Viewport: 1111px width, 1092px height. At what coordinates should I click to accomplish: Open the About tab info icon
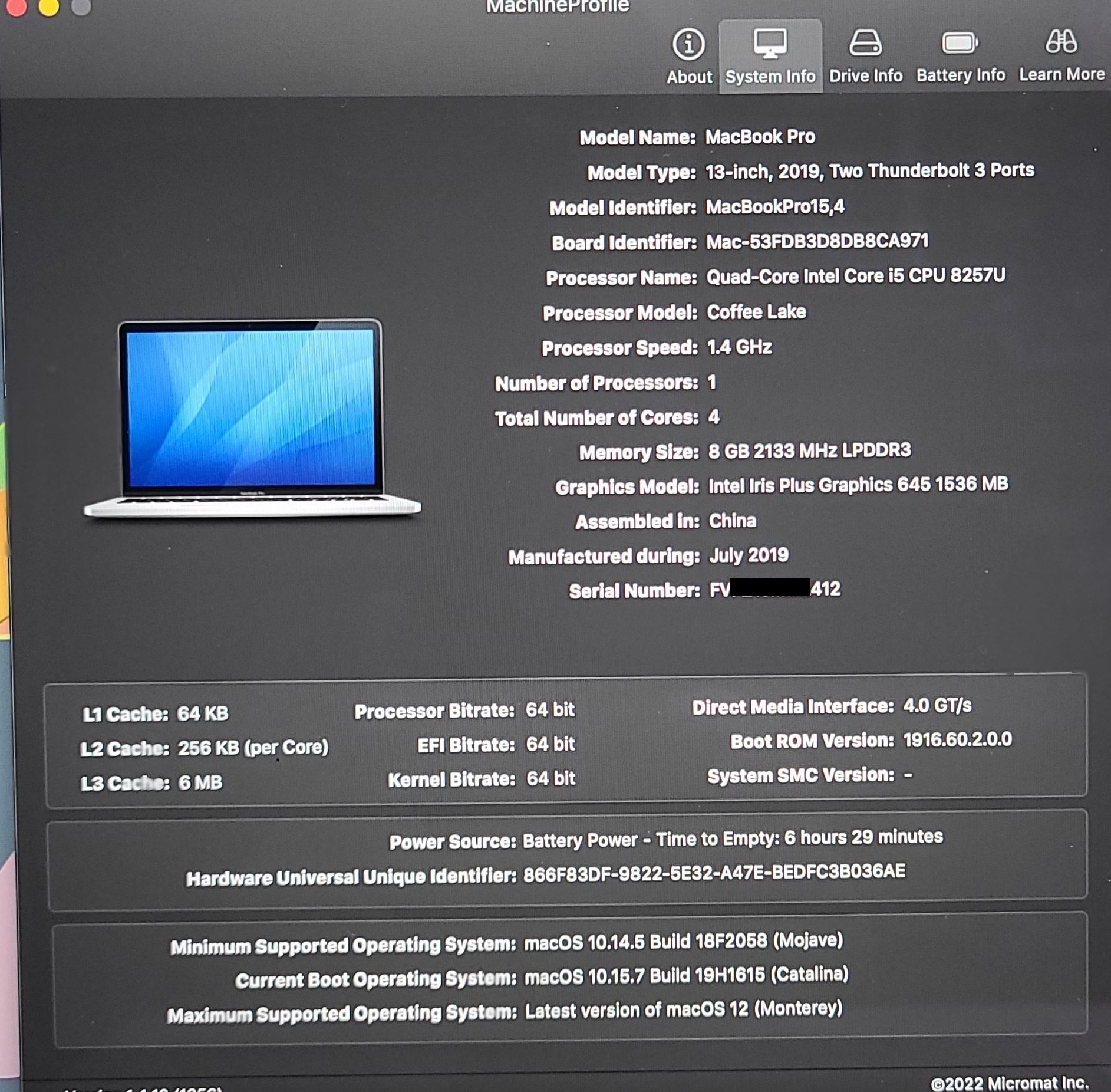coord(688,44)
